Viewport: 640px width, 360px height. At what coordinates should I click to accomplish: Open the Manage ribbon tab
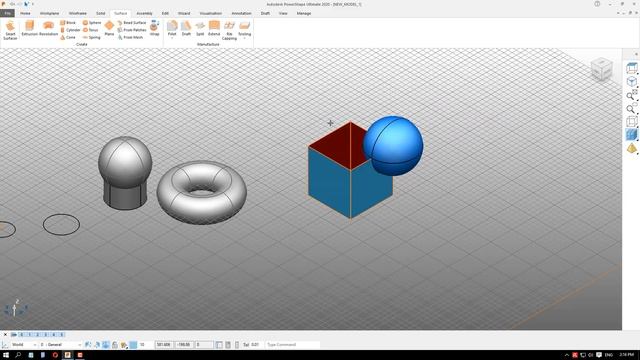(304, 13)
